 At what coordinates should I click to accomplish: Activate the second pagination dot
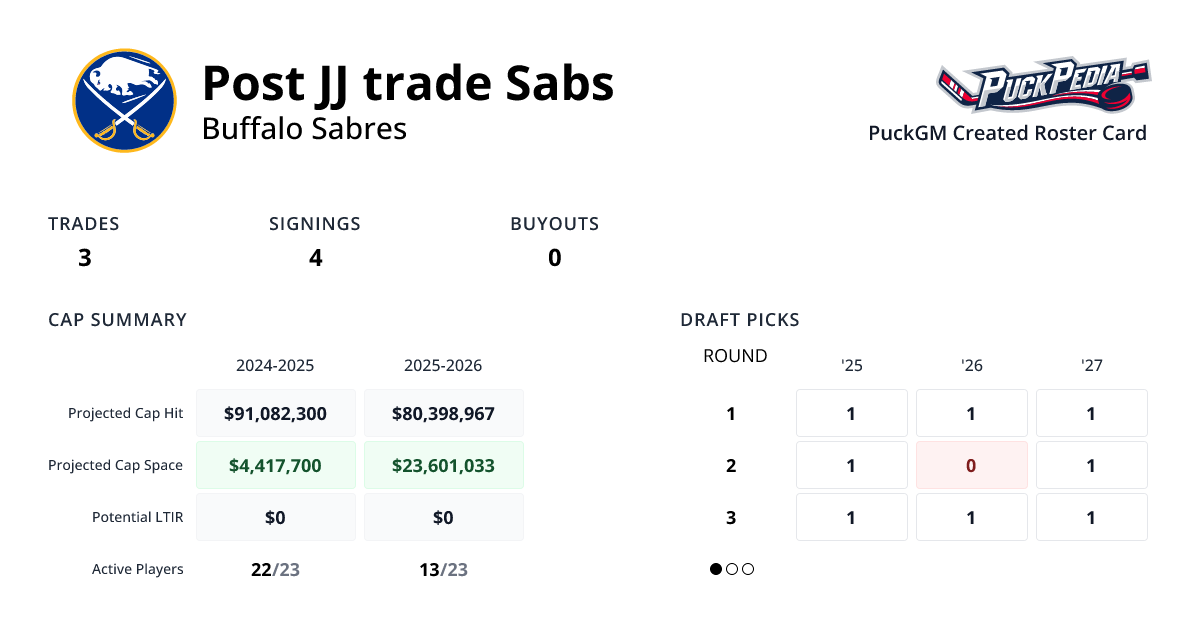click(732, 569)
